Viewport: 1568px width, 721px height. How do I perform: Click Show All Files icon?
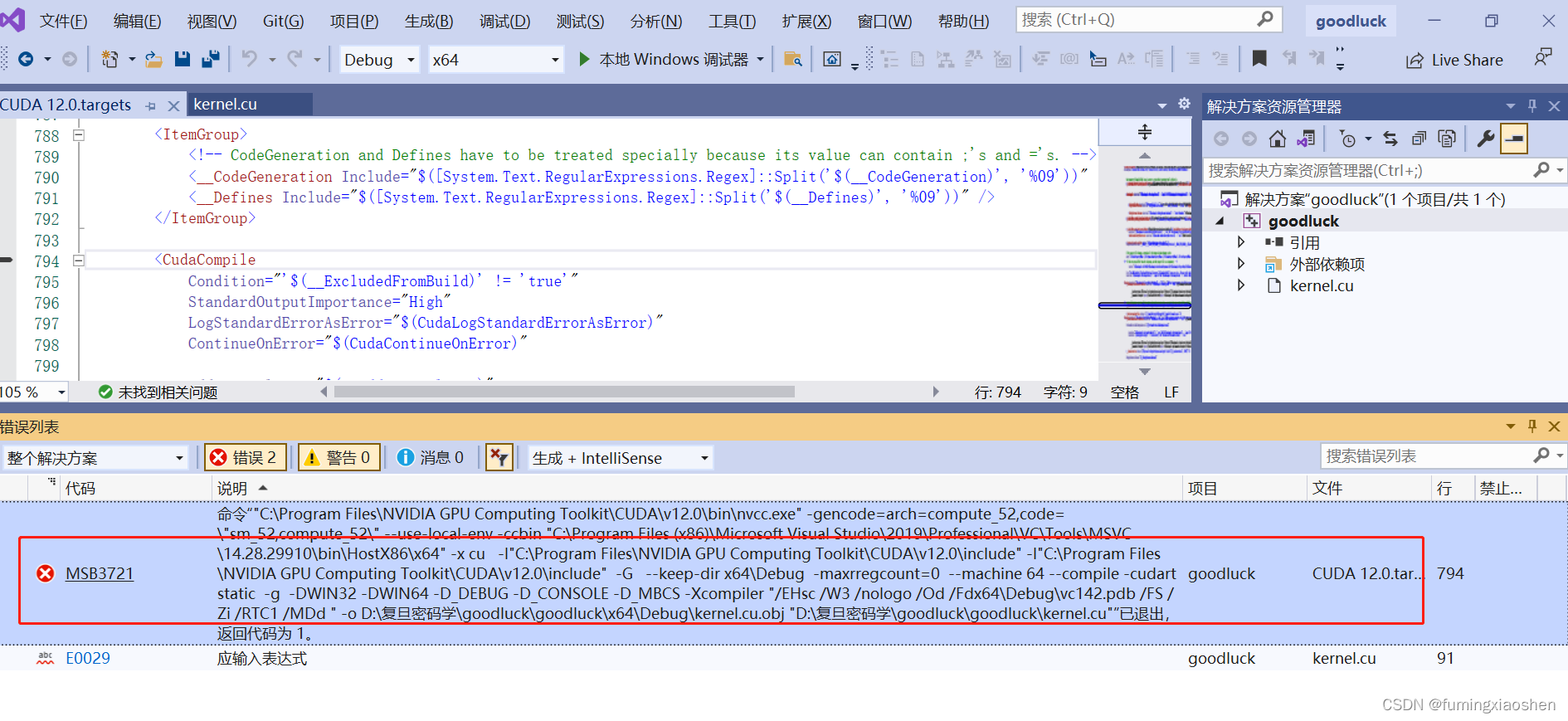[1447, 139]
